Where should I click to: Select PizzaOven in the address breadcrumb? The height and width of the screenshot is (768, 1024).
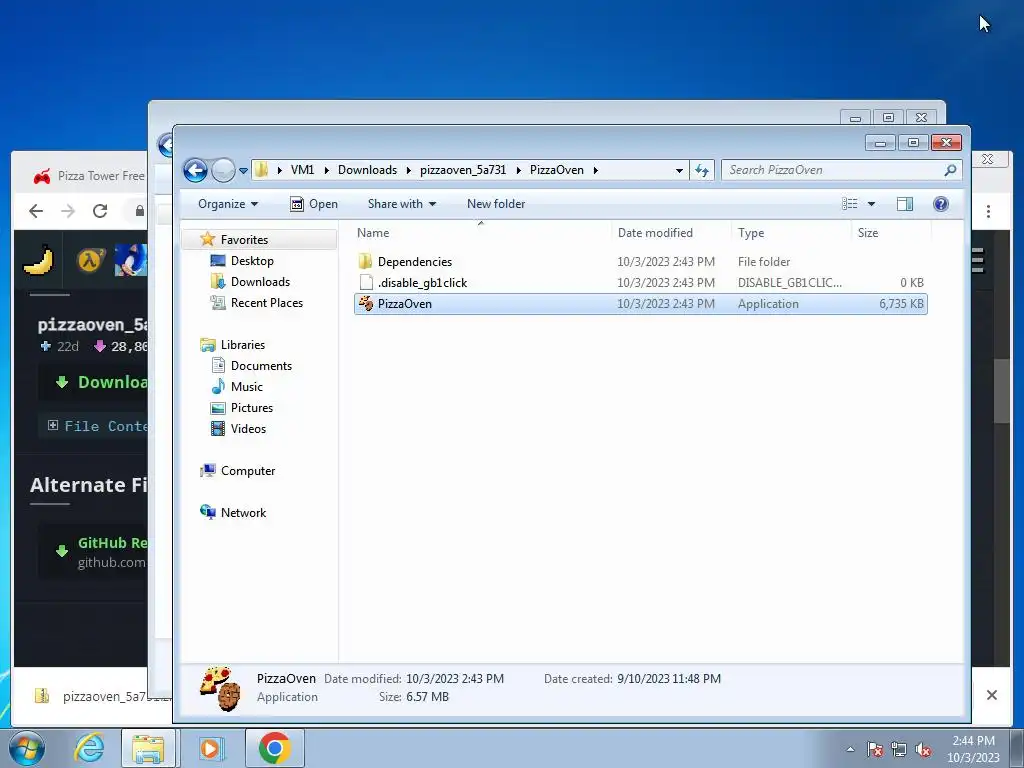tap(556, 170)
